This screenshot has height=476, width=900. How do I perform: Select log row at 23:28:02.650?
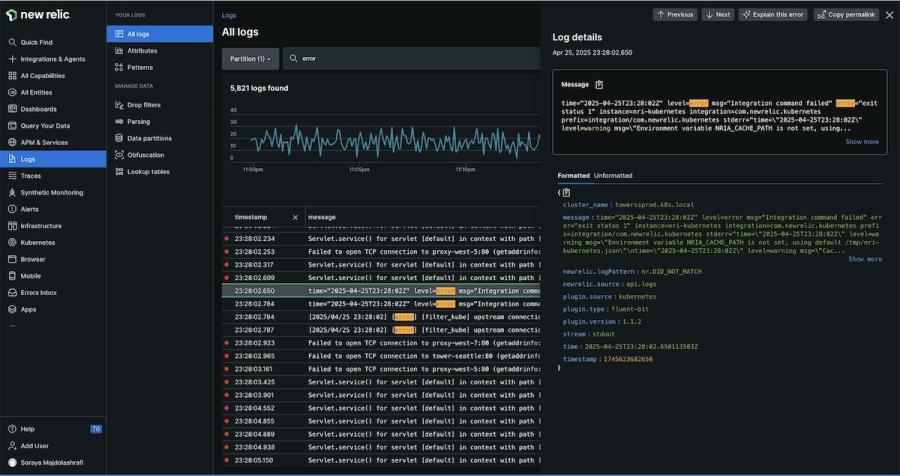coord(381,291)
